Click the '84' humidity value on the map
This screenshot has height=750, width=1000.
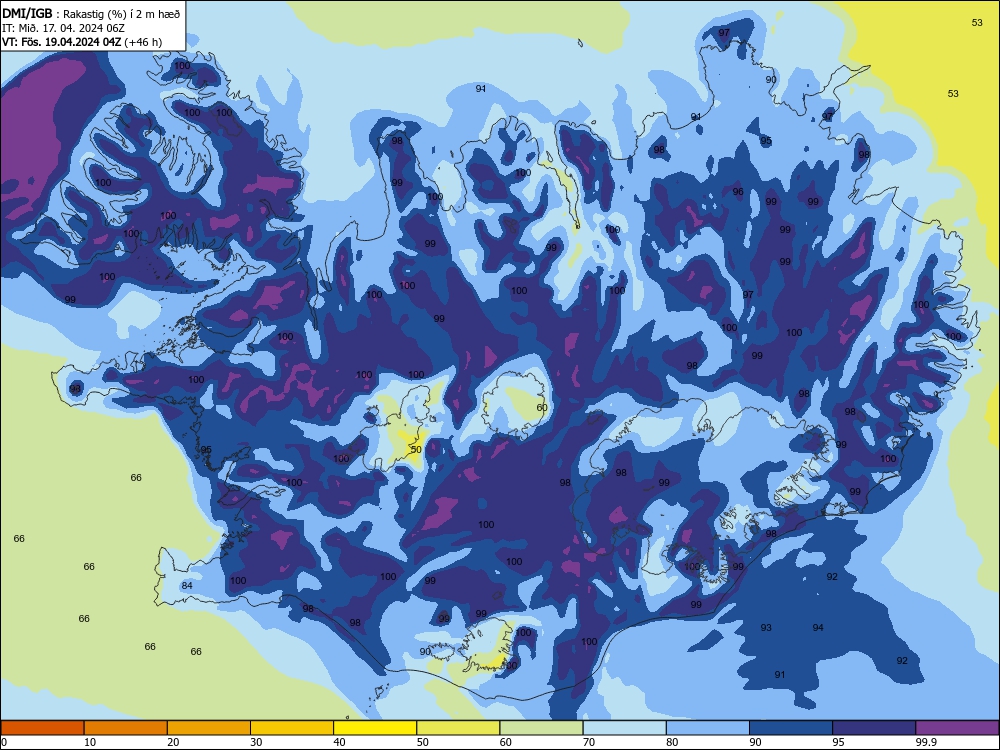pos(187,585)
